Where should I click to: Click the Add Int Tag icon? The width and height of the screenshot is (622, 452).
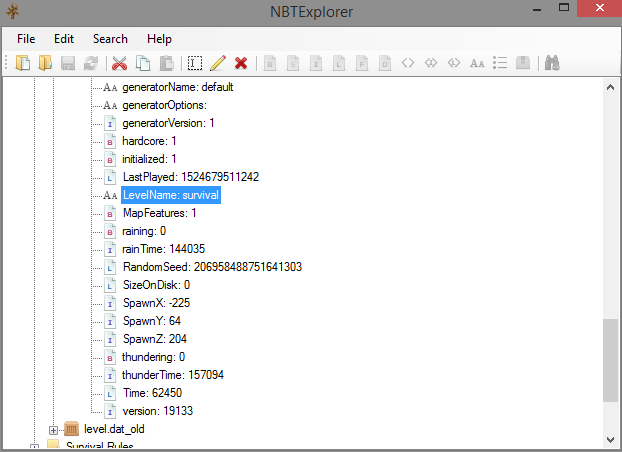(316, 63)
